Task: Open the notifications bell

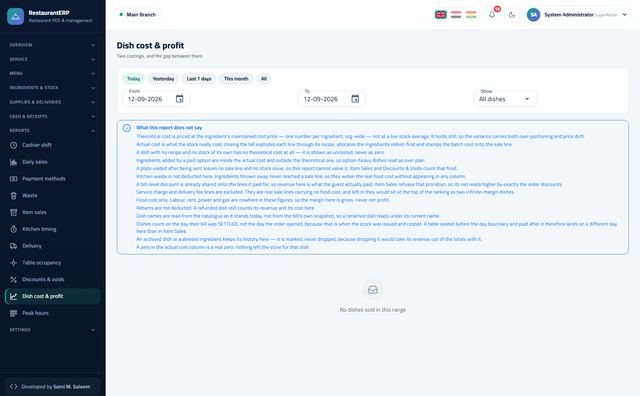Action: pyautogui.click(x=492, y=15)
